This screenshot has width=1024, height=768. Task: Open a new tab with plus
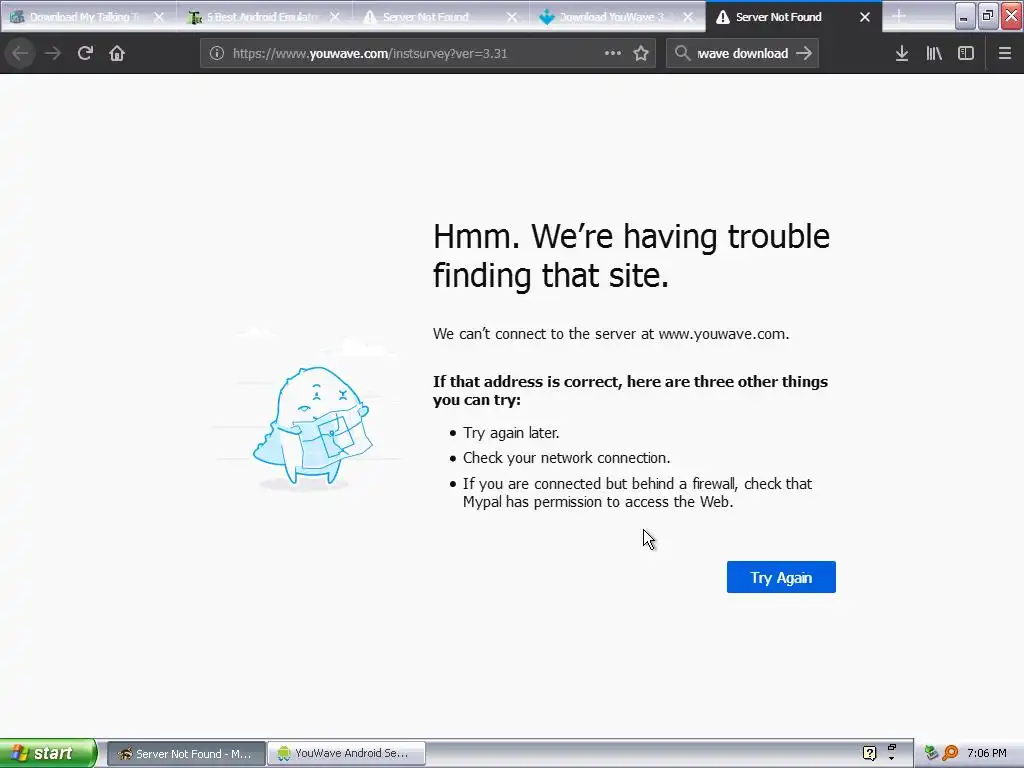[899, 16]
